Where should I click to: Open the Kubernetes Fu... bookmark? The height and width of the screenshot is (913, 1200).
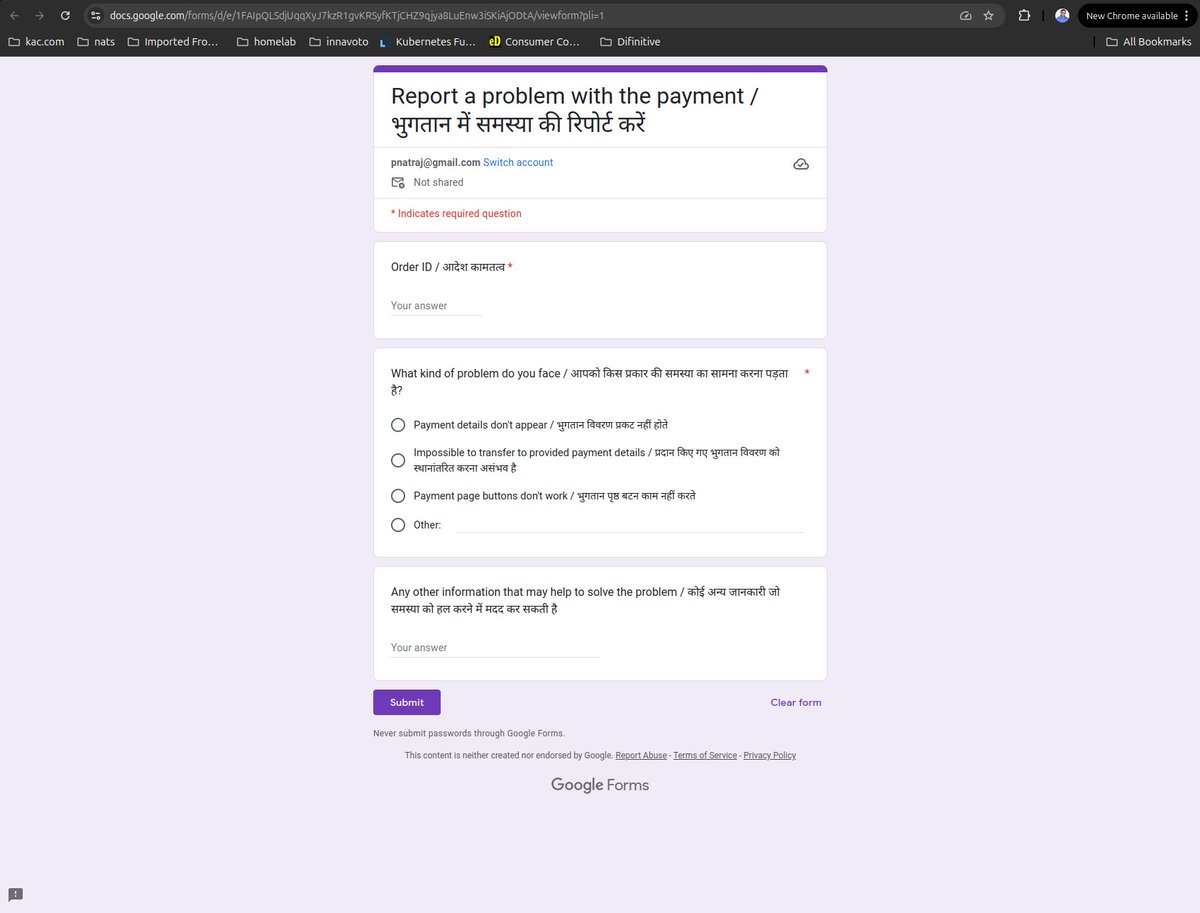427,42
